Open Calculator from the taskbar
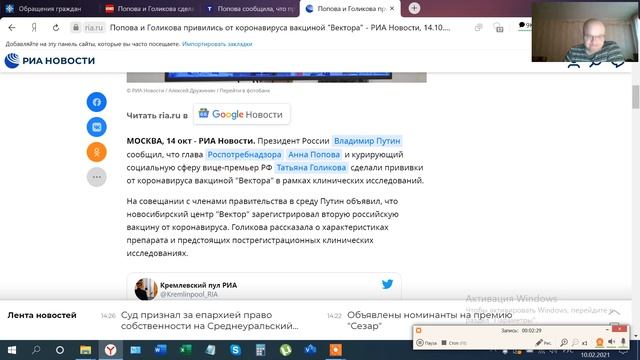 [x=260, y=350]
